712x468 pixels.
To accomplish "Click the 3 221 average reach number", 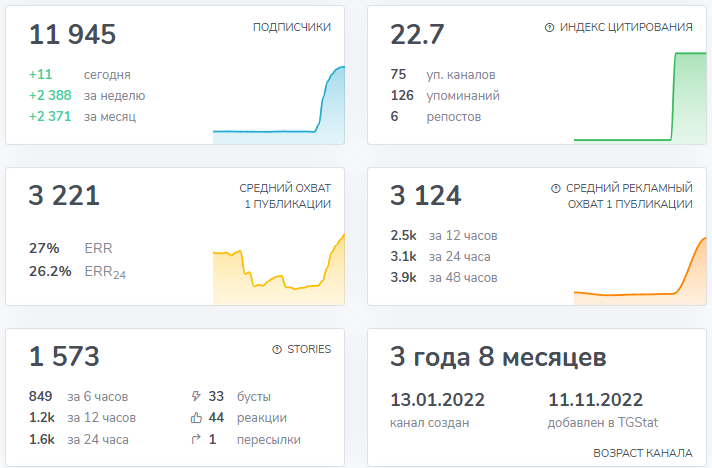I will click(65, 196).
